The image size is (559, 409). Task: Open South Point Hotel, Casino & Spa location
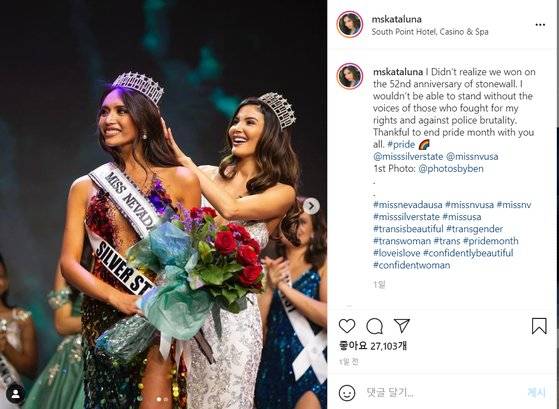click(x=430, y=32)
